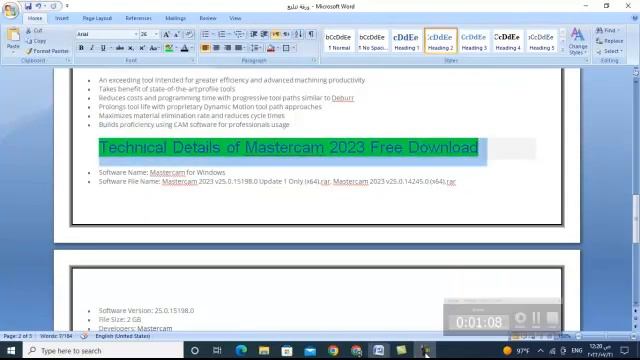The width and height of the screenshot is (640, 360).
Task: Apply the Normal style
Action: tap(339, 41)
